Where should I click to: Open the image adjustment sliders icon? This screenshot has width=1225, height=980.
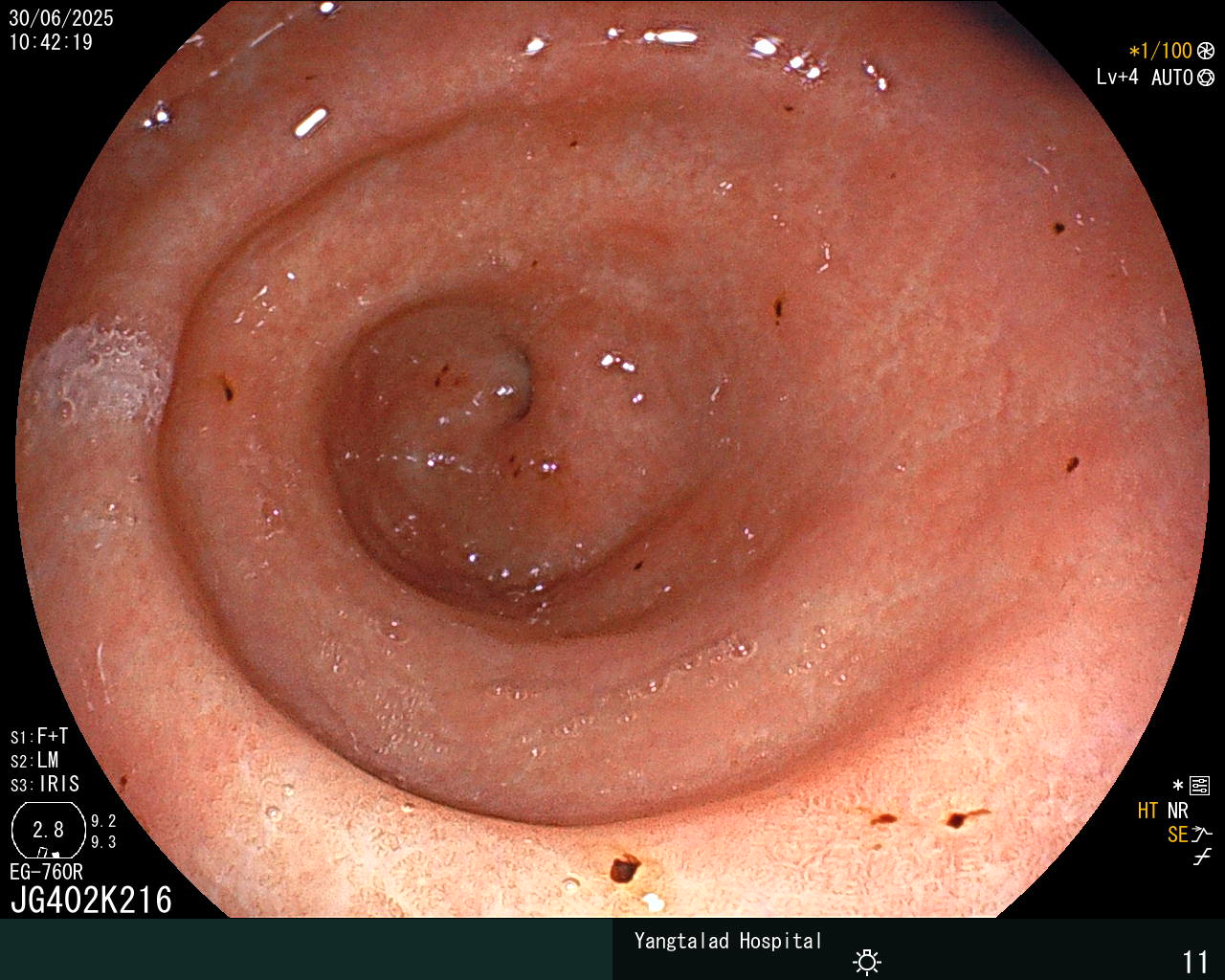pyautogui.click(x=1200, y=787)
